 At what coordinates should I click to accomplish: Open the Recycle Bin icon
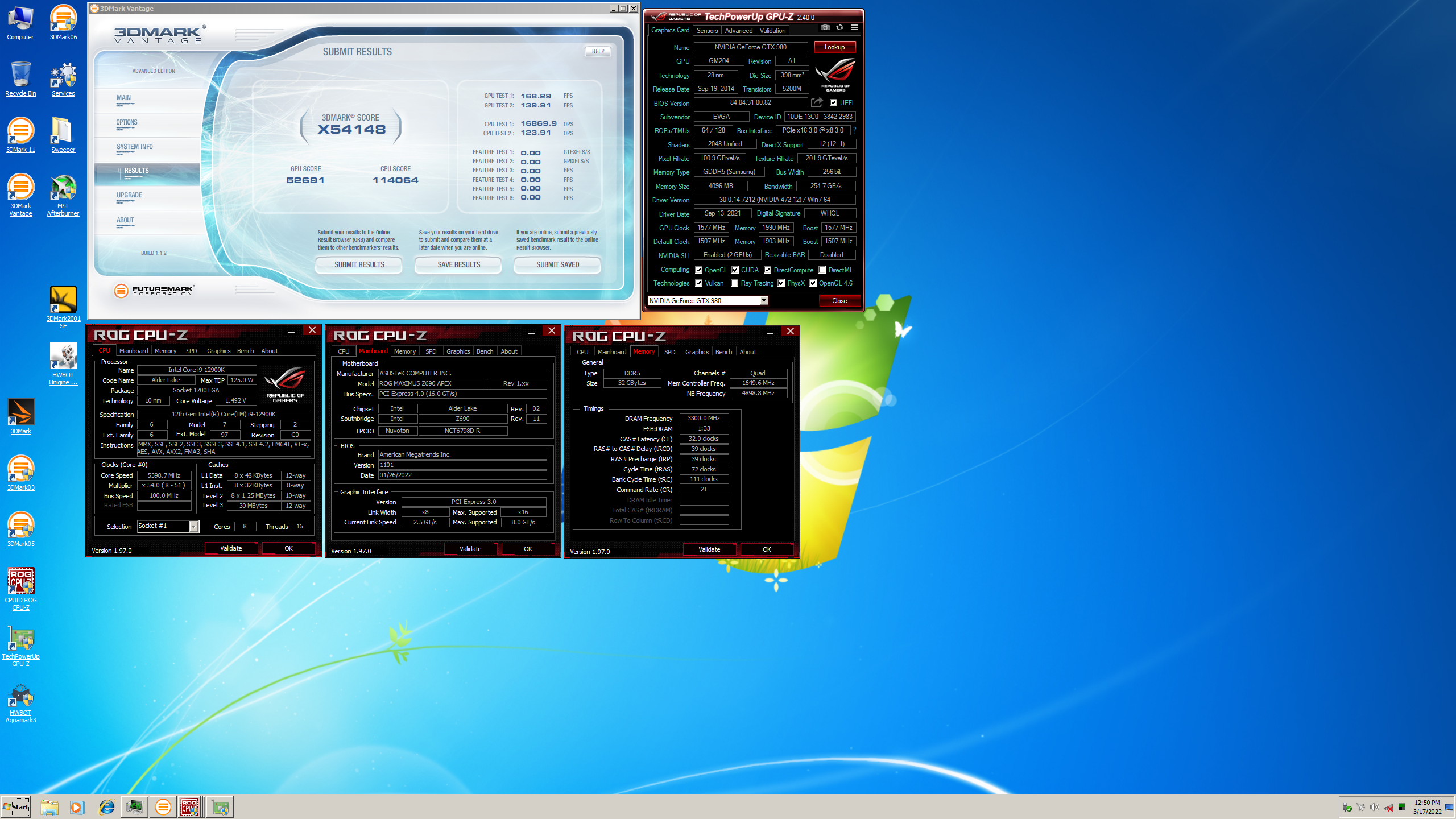[20, 79]
